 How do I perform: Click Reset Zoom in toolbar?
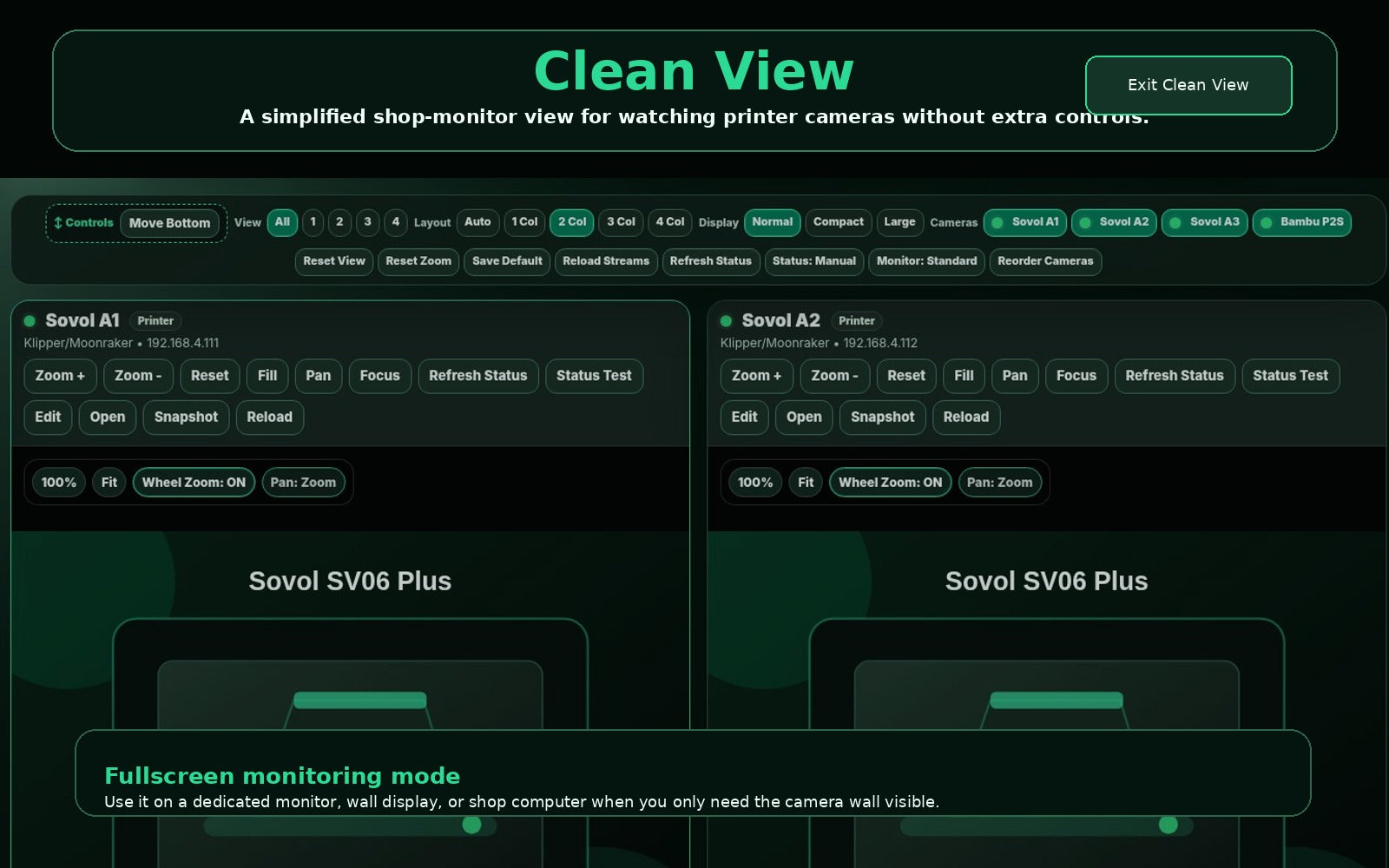click(418, 261)
